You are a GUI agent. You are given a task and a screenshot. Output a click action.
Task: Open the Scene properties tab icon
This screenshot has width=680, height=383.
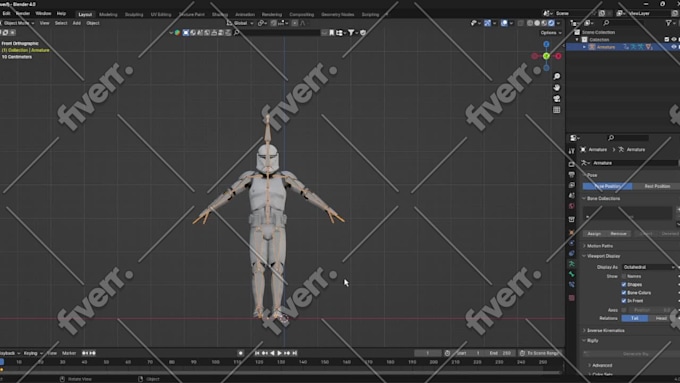[x=572, y=195]
